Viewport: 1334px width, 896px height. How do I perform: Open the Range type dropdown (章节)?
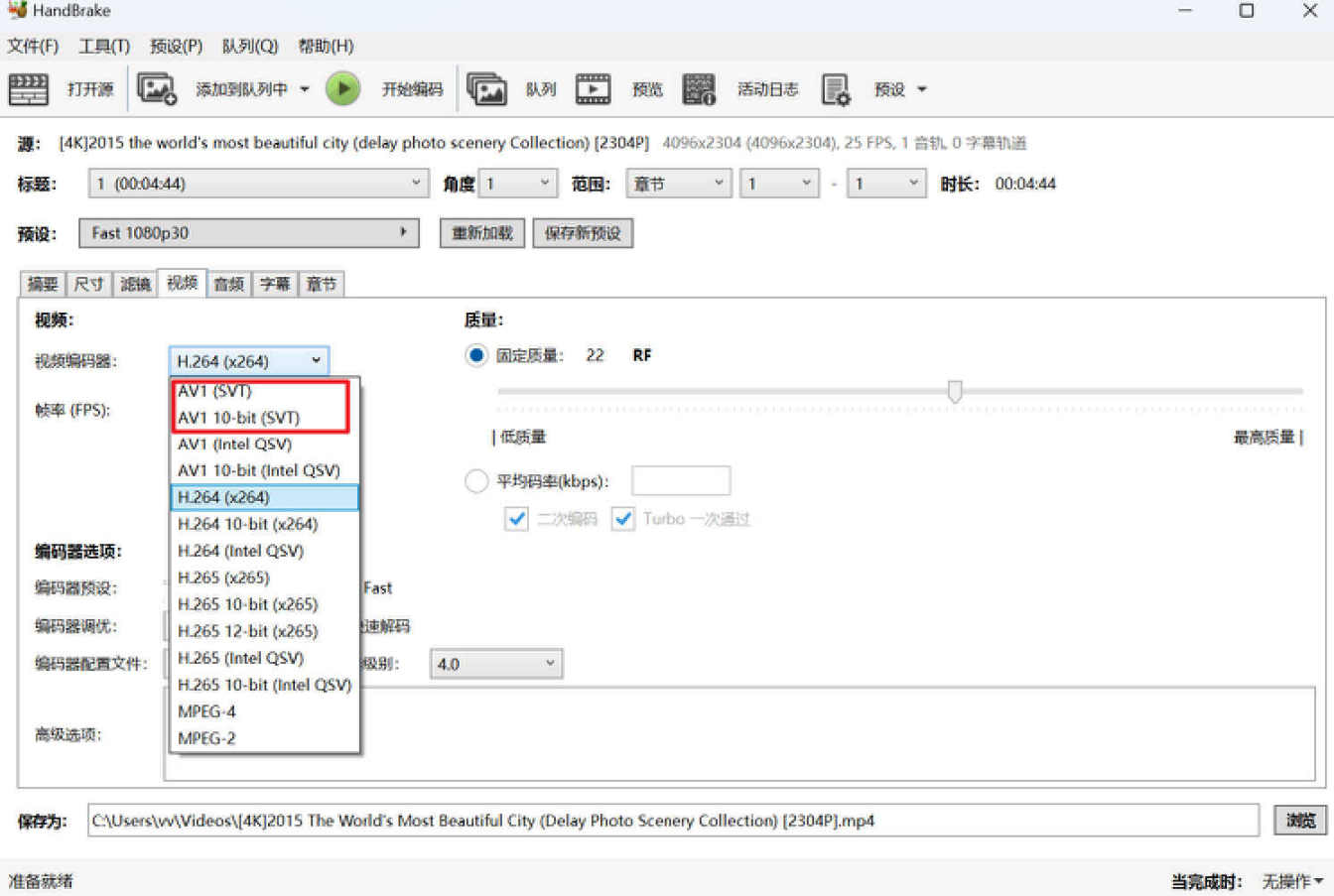point(679,184)
